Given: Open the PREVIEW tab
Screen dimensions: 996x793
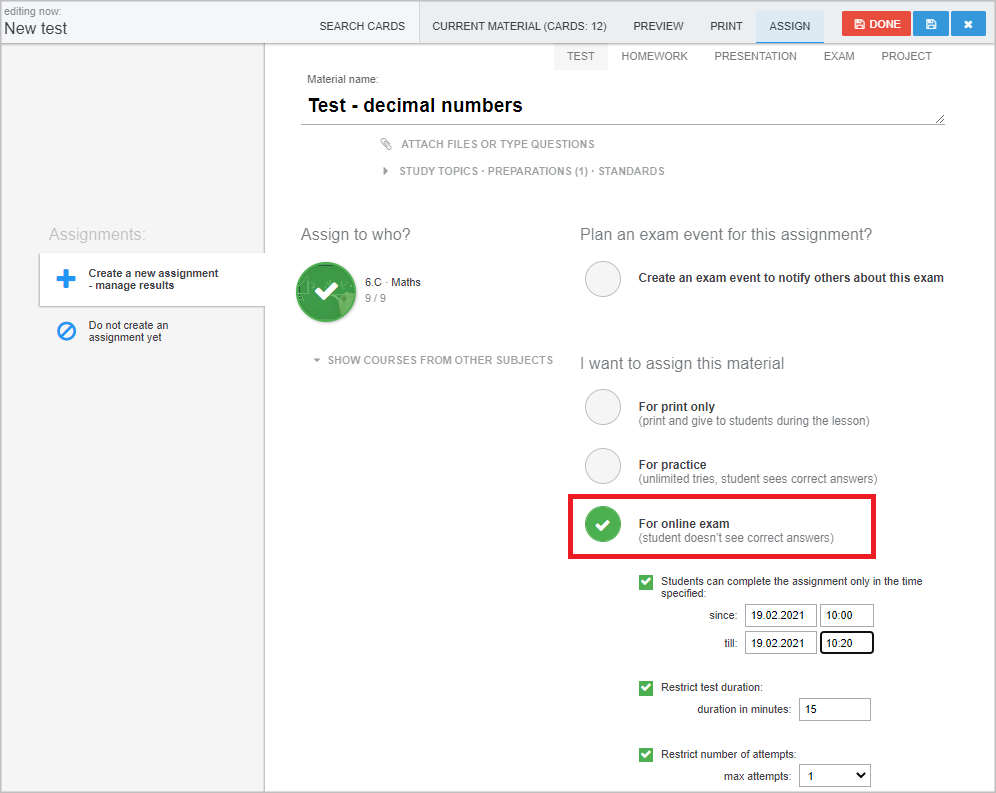Looking at the screenshot, I should click(x=658, y=26).
